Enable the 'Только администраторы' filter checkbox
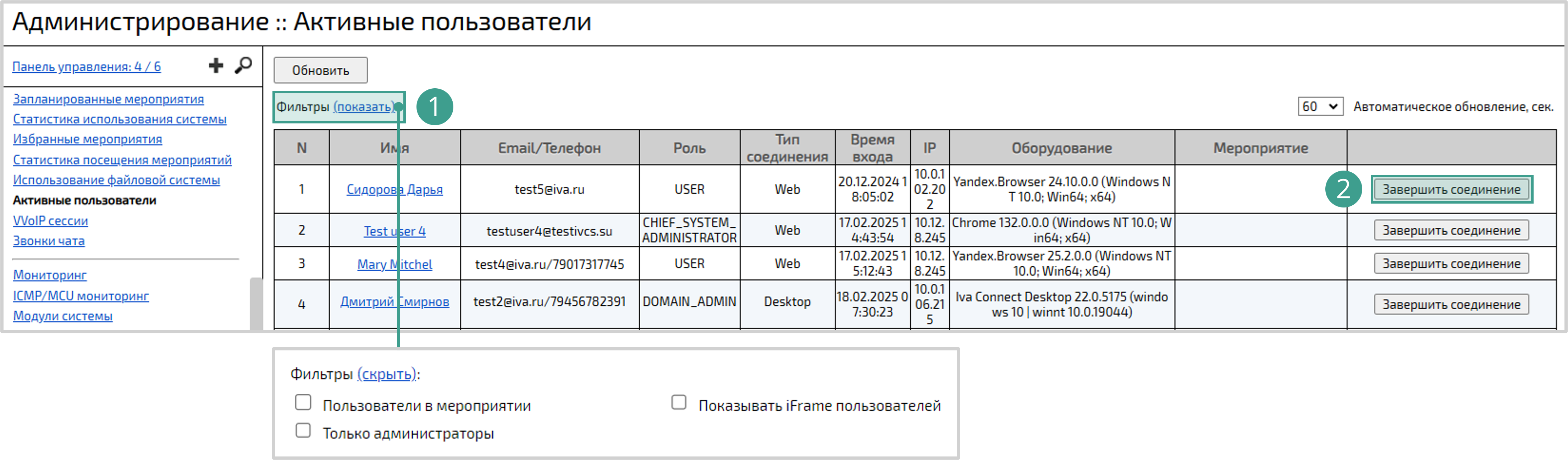 pos(303,431)
